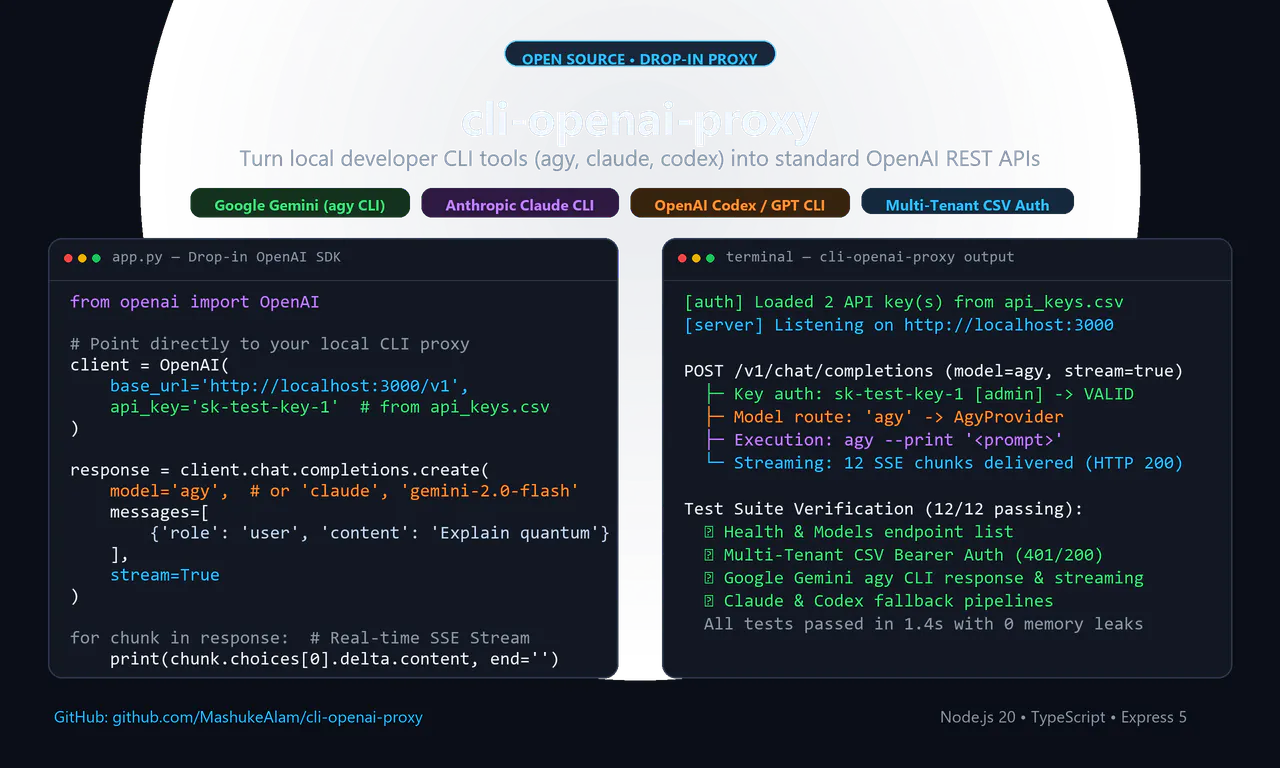Image resolution: width=1280 pixels, height=768 pixels.
Task: Click the 'response = client.chat.completions.create(' line
Action: tap(280, 470)
